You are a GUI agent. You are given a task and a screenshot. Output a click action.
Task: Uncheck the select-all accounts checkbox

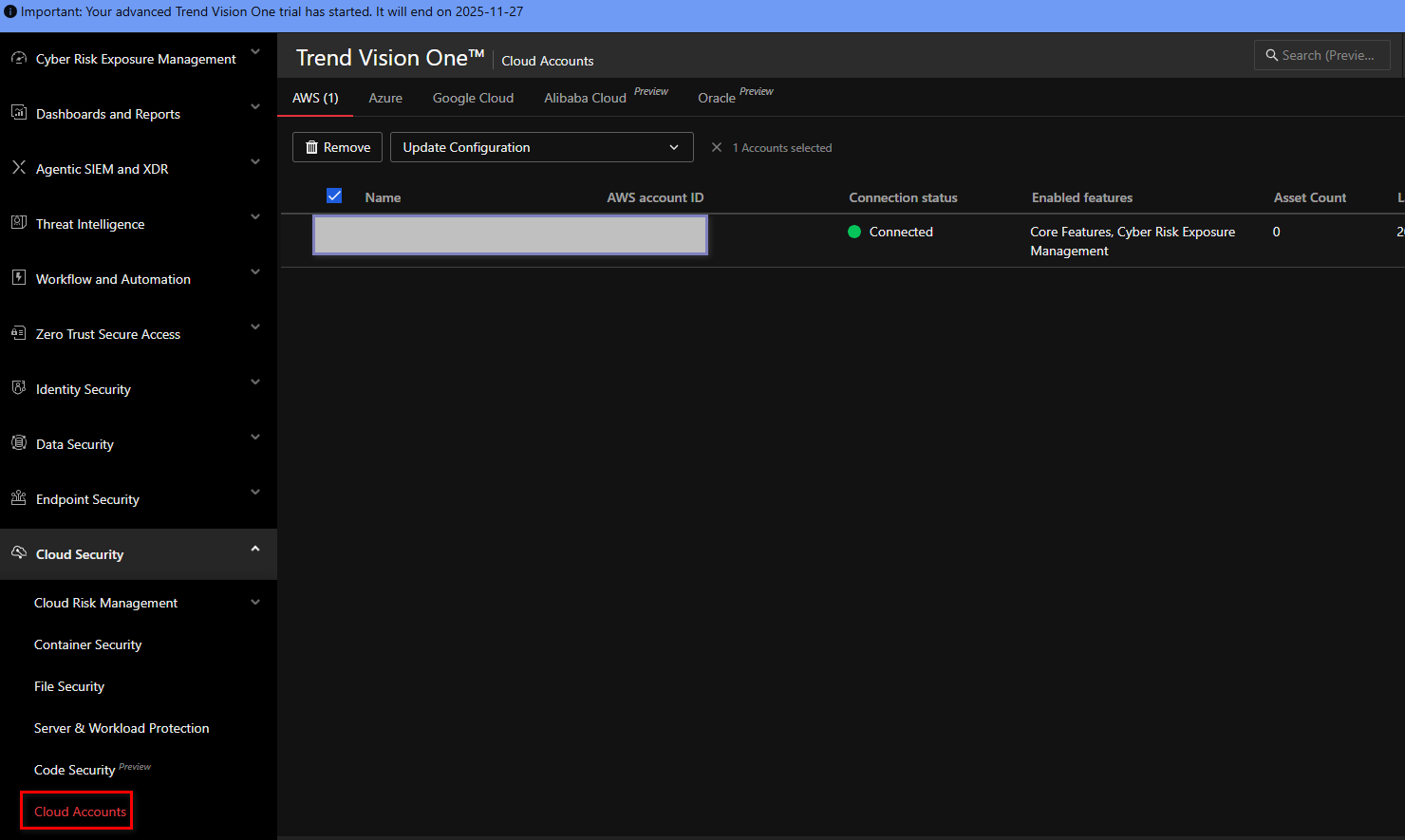click(334, 196)
